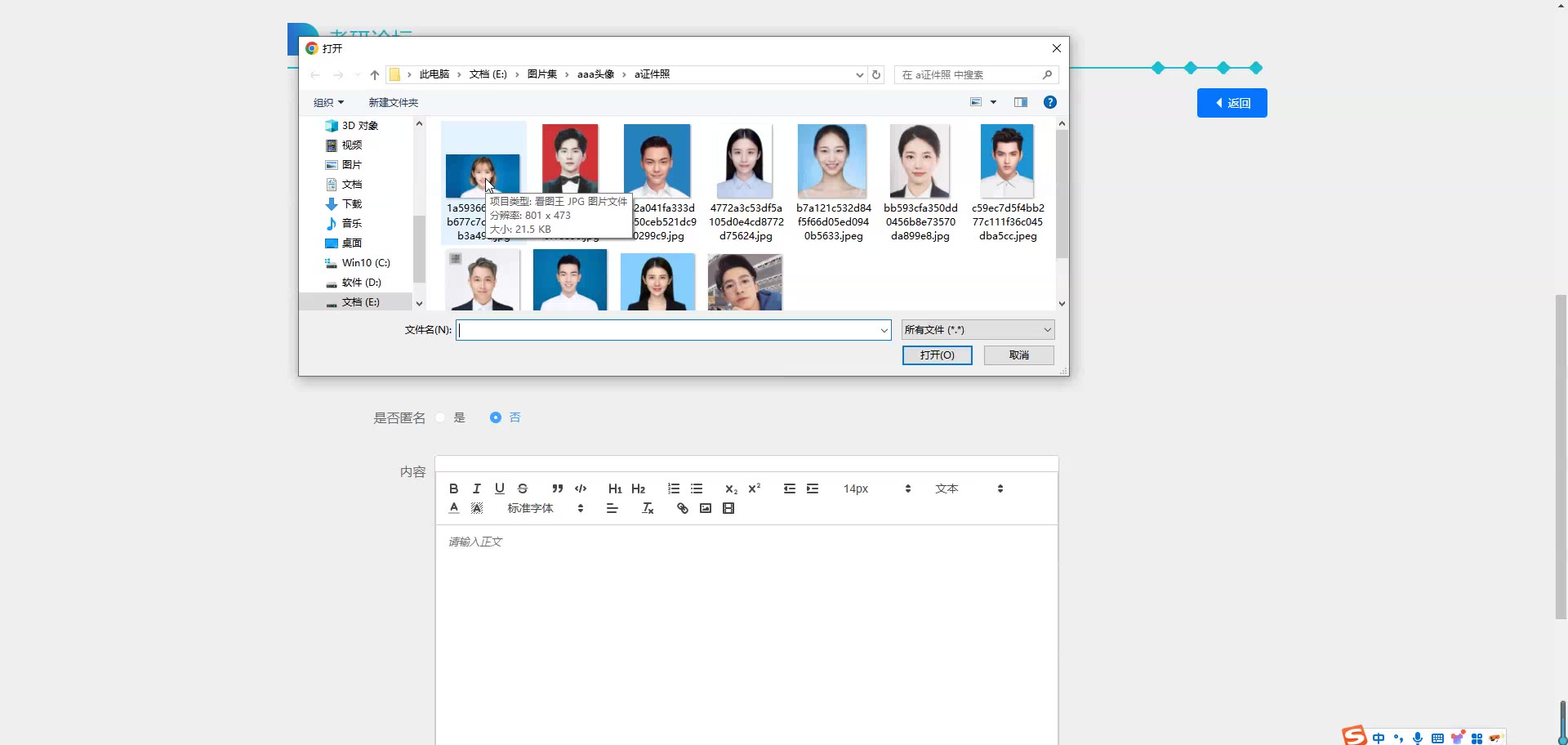Screen dimensions: 1568x745
Task: Insert a hyperlink via the link icon
Action: pos(683,508)
